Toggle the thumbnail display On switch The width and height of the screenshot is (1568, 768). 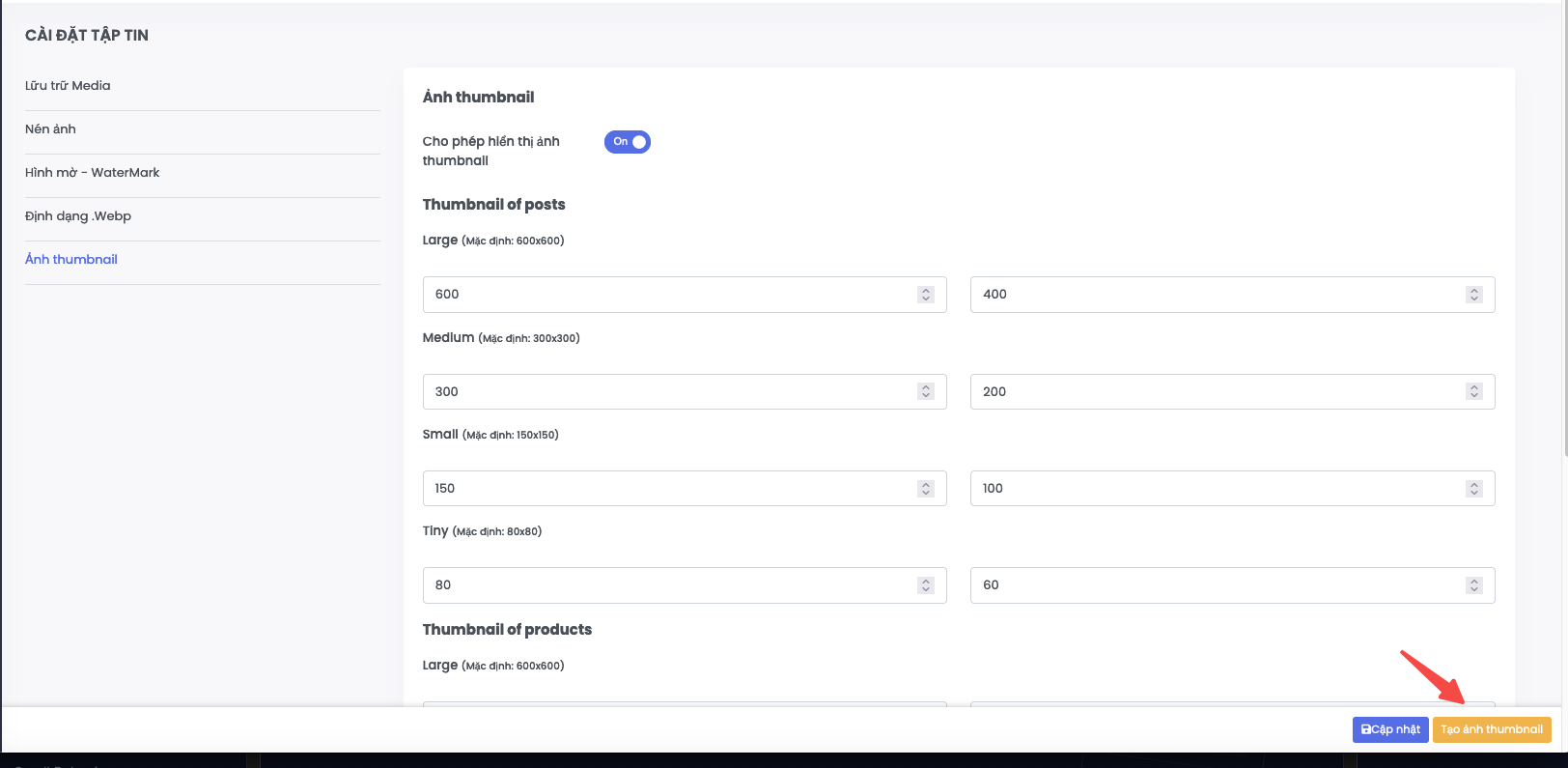[628, 142]
